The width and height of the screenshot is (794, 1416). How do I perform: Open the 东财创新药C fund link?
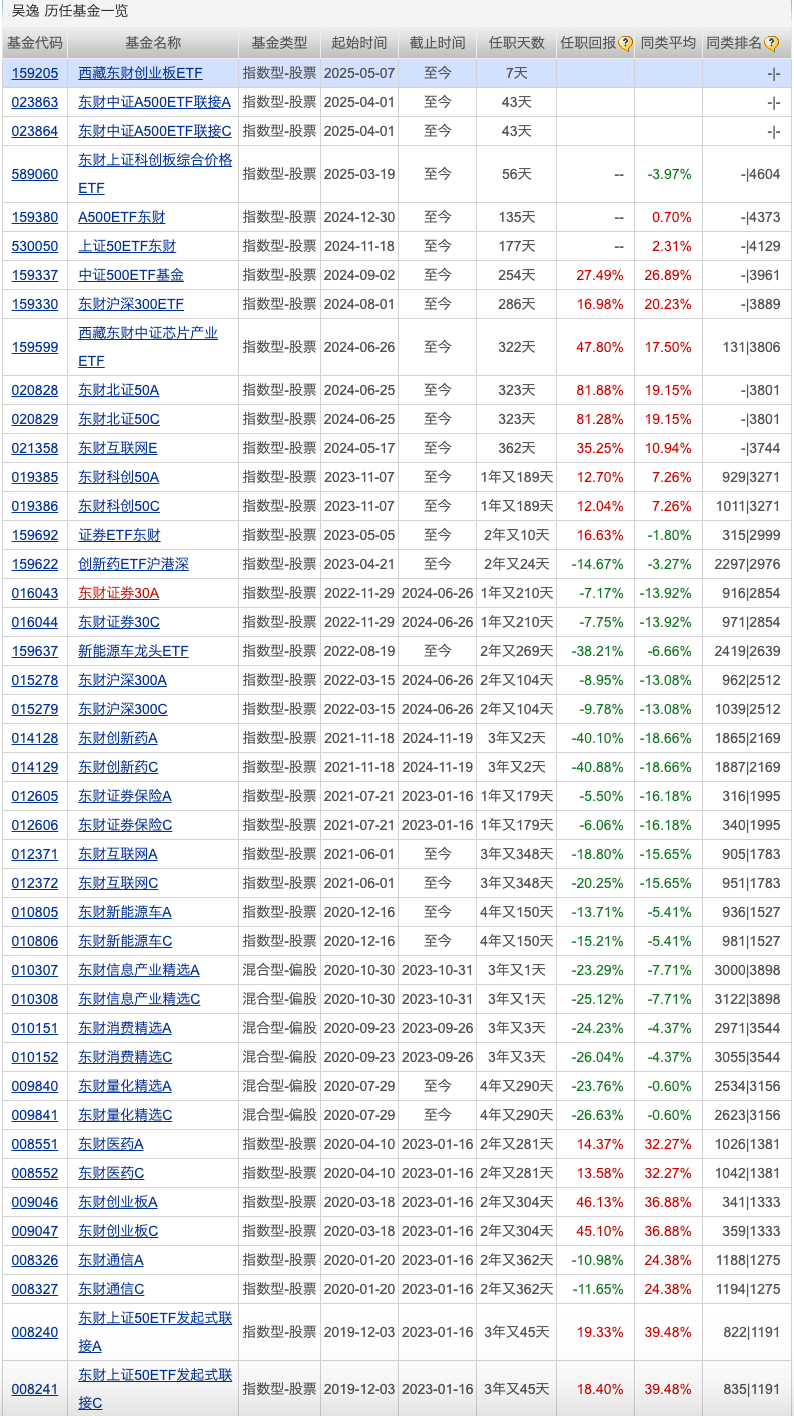(x=118, y=767)
